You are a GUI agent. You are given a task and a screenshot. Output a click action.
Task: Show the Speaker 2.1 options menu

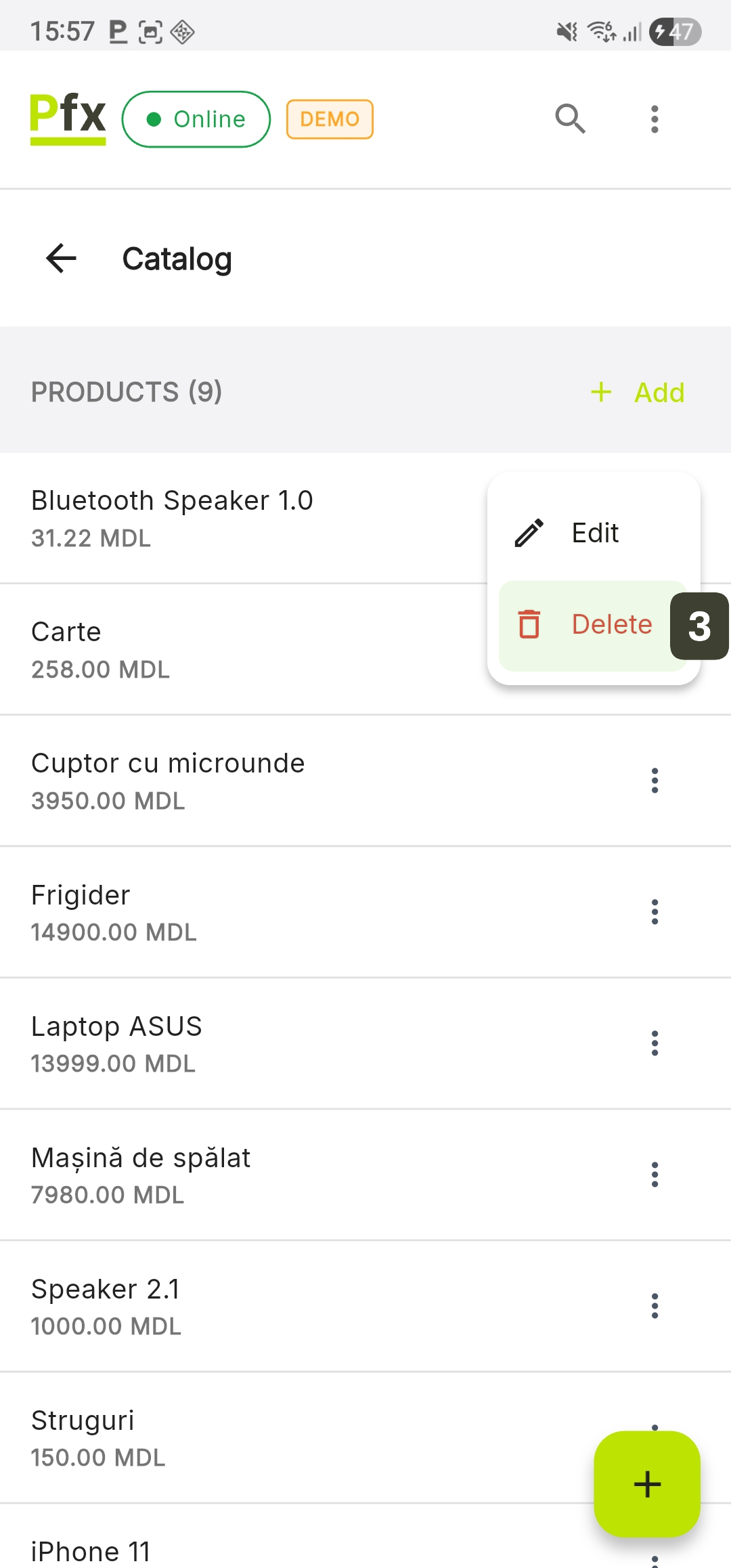point(654,1306)
